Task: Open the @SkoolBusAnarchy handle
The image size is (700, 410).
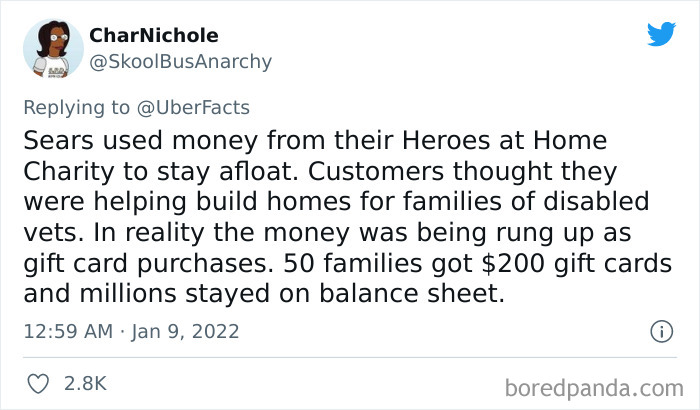Action: click(181, 61)
